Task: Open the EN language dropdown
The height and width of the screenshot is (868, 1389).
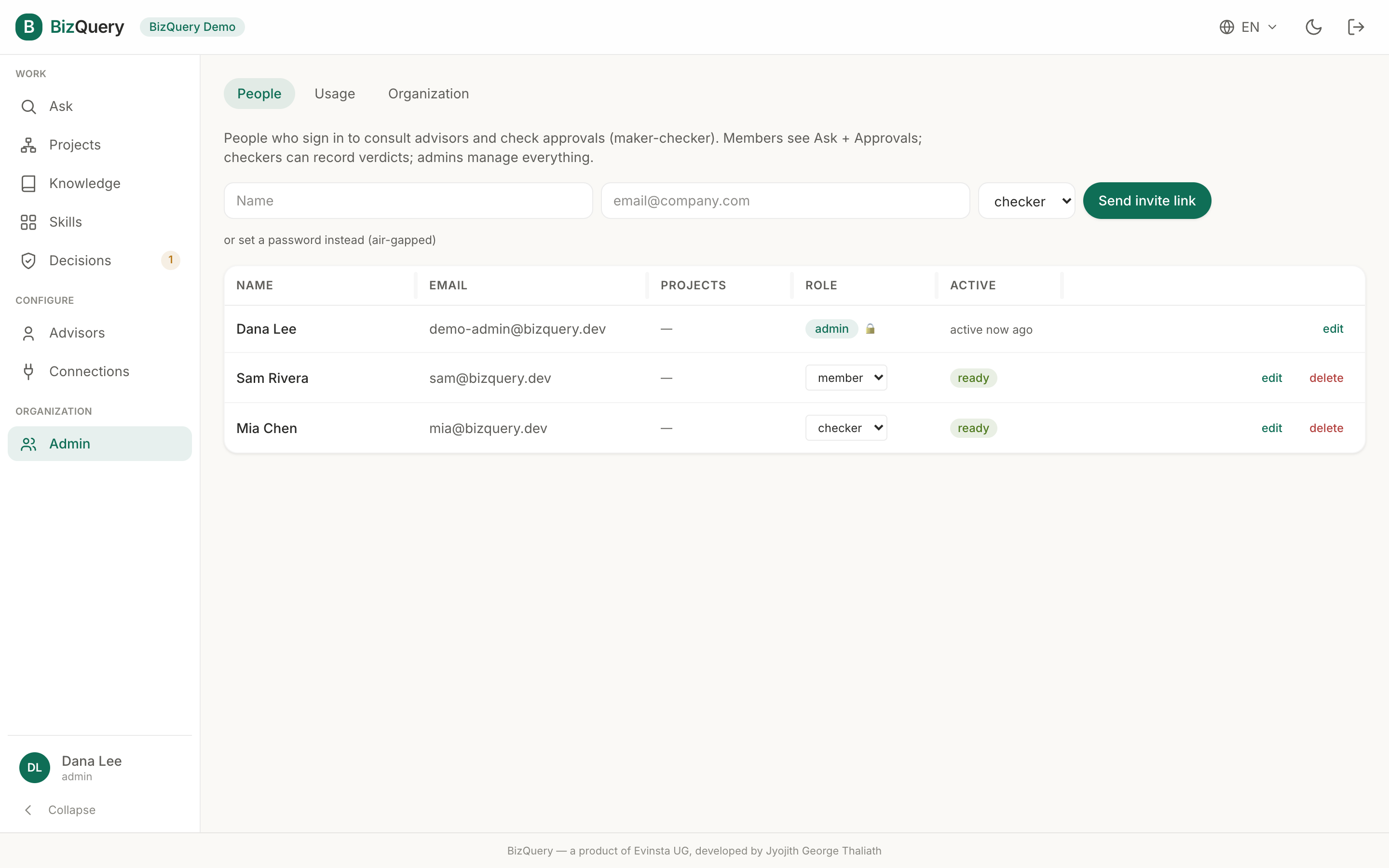Action: (1249, 27)
